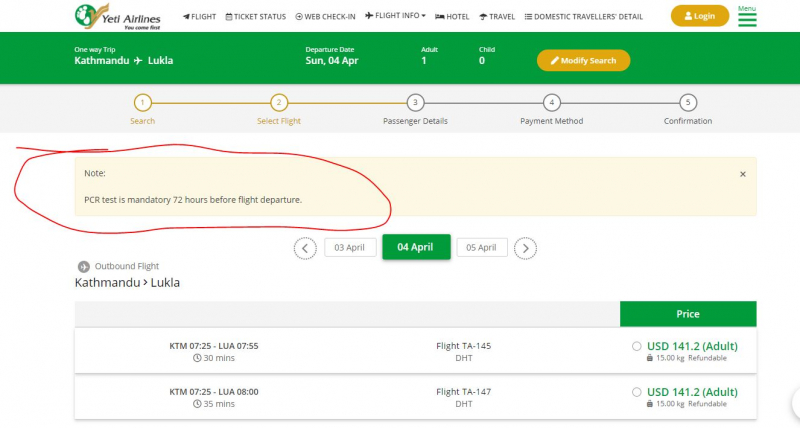Open Domestic Travellers' Detail link

(x=586, y=17)
